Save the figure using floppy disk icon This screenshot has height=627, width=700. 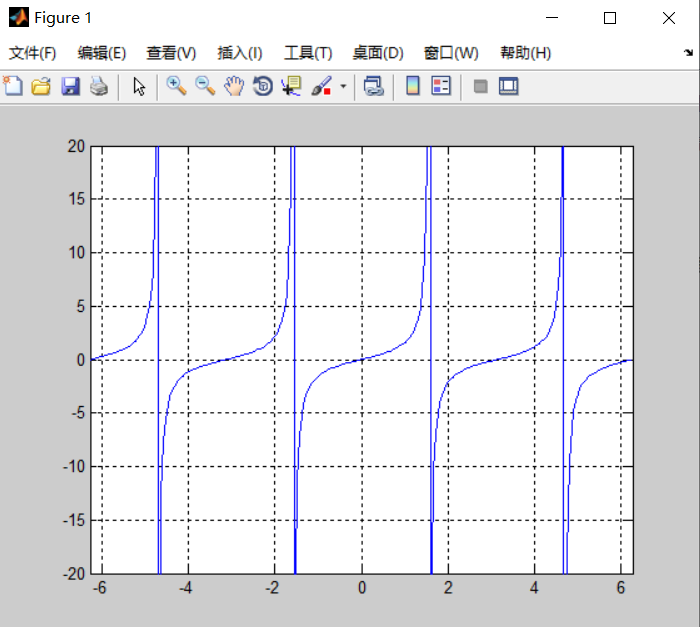[70, 86]
